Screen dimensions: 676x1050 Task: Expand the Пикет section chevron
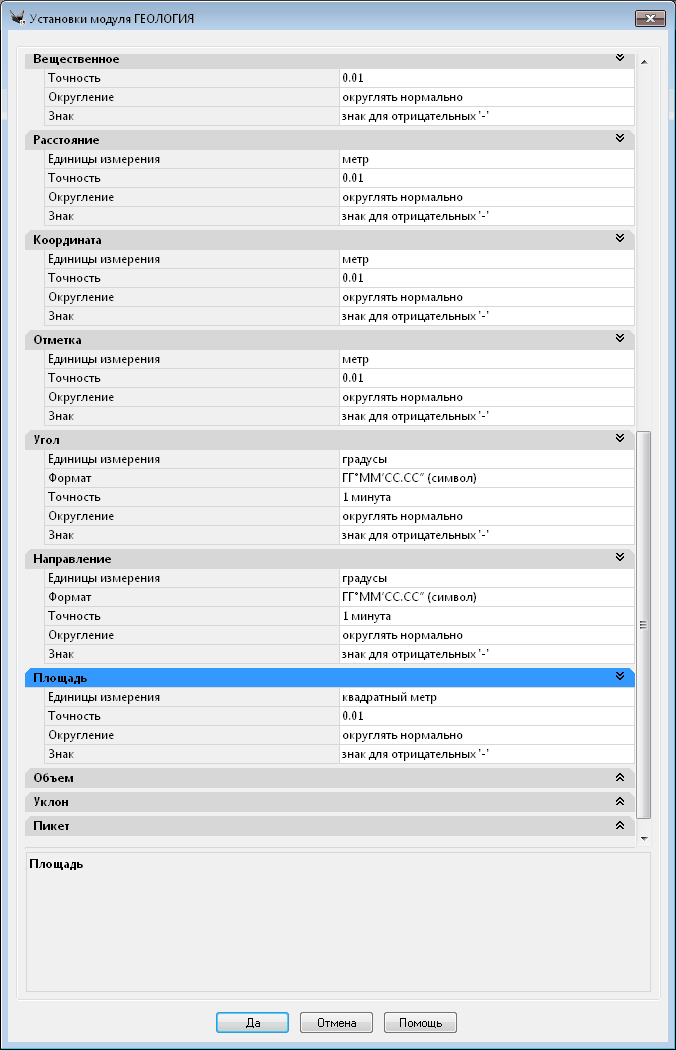[620, 826]
